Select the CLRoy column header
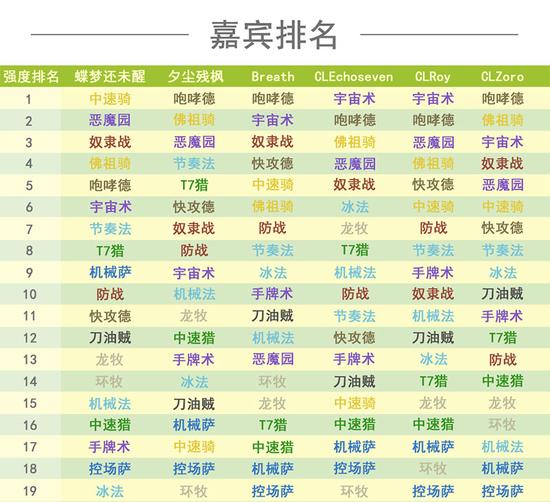Screen dimensions: 550x502 [432, 76]
